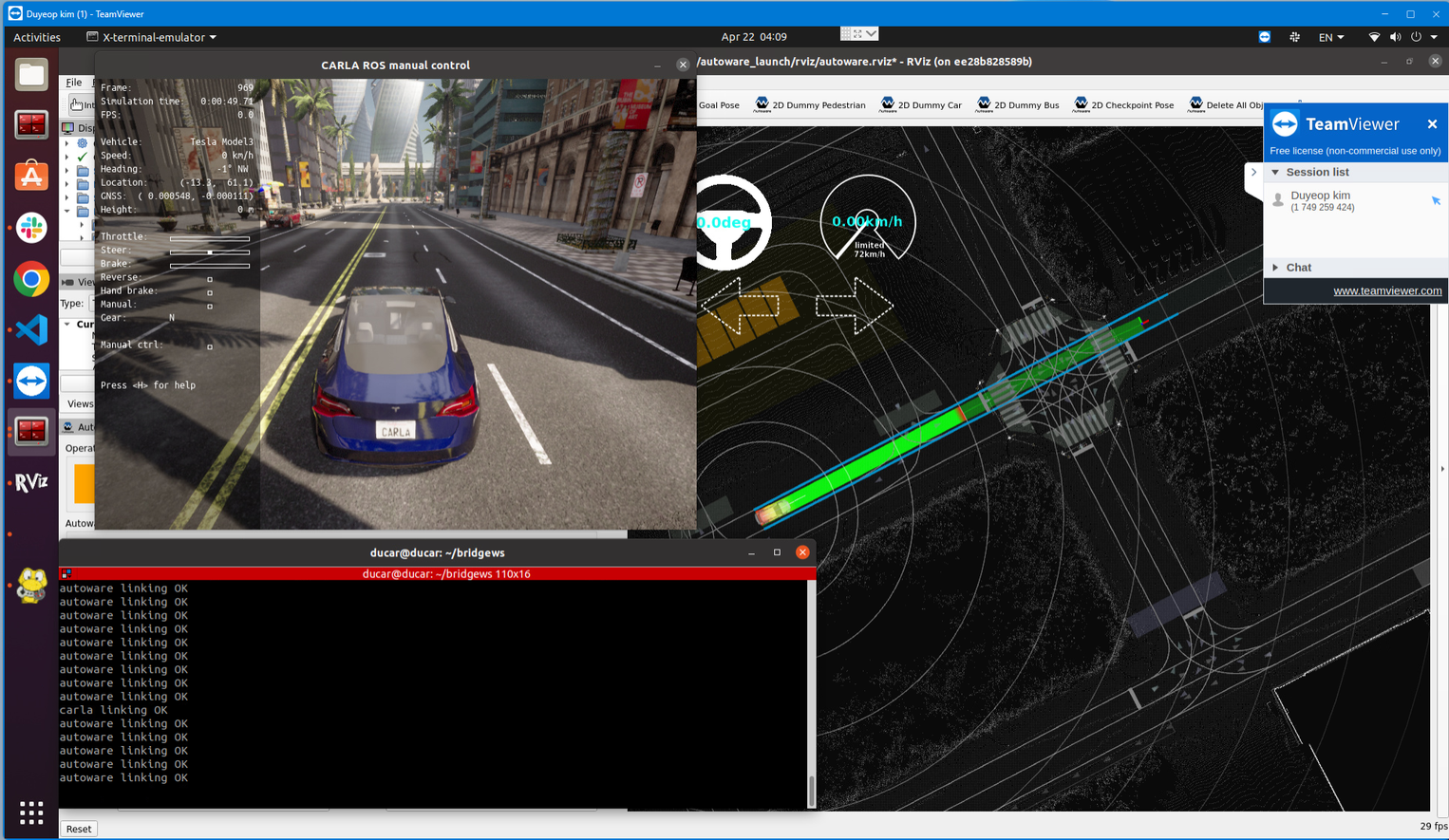This screenshot has width=1449, height=840.
Task: Open Google Chrome from the dock
Action: coord(31,279)
